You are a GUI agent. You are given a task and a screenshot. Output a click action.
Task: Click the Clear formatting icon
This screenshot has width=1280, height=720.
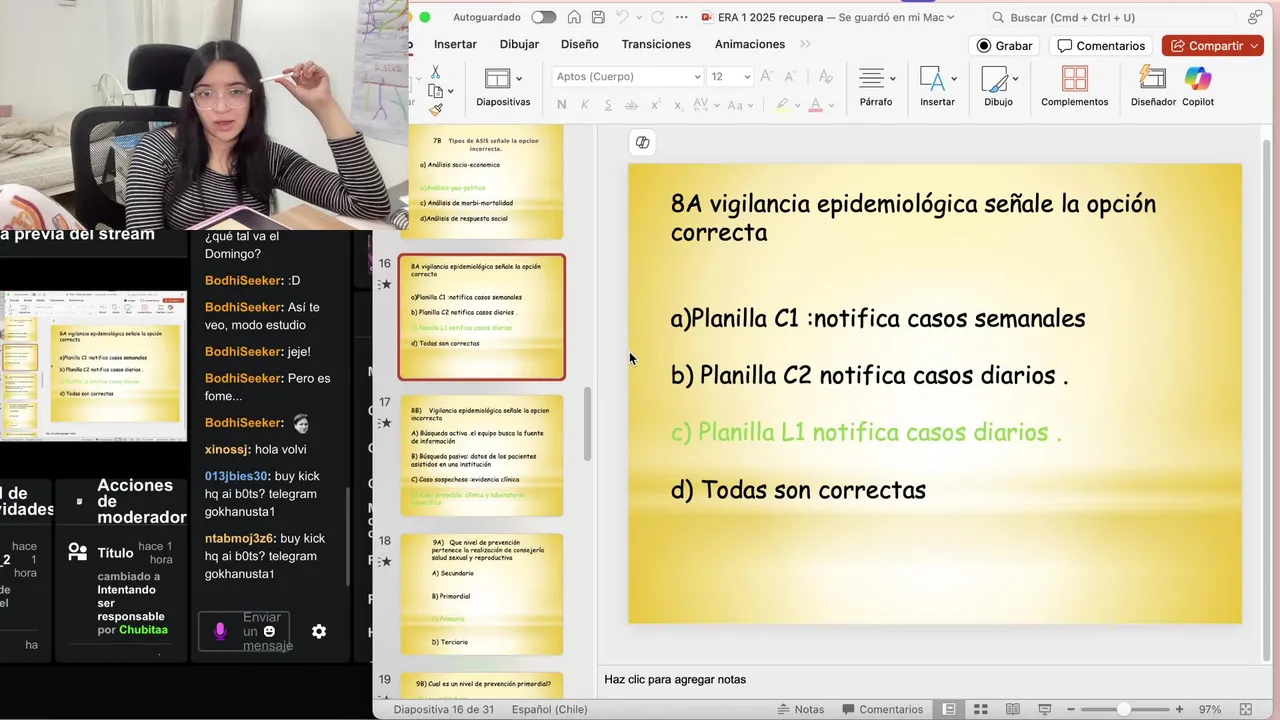coord(825,77)
